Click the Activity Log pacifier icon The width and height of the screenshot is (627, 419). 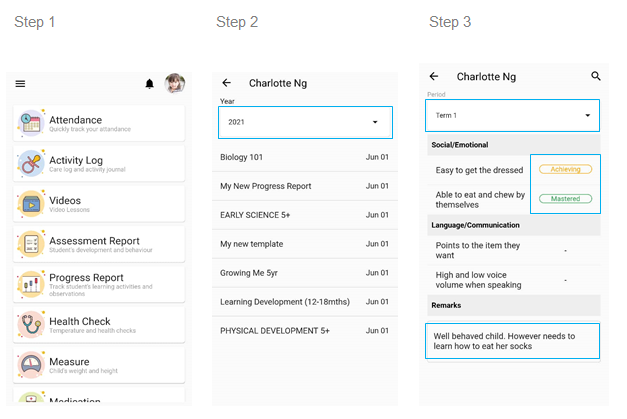[x=31, y=163]
